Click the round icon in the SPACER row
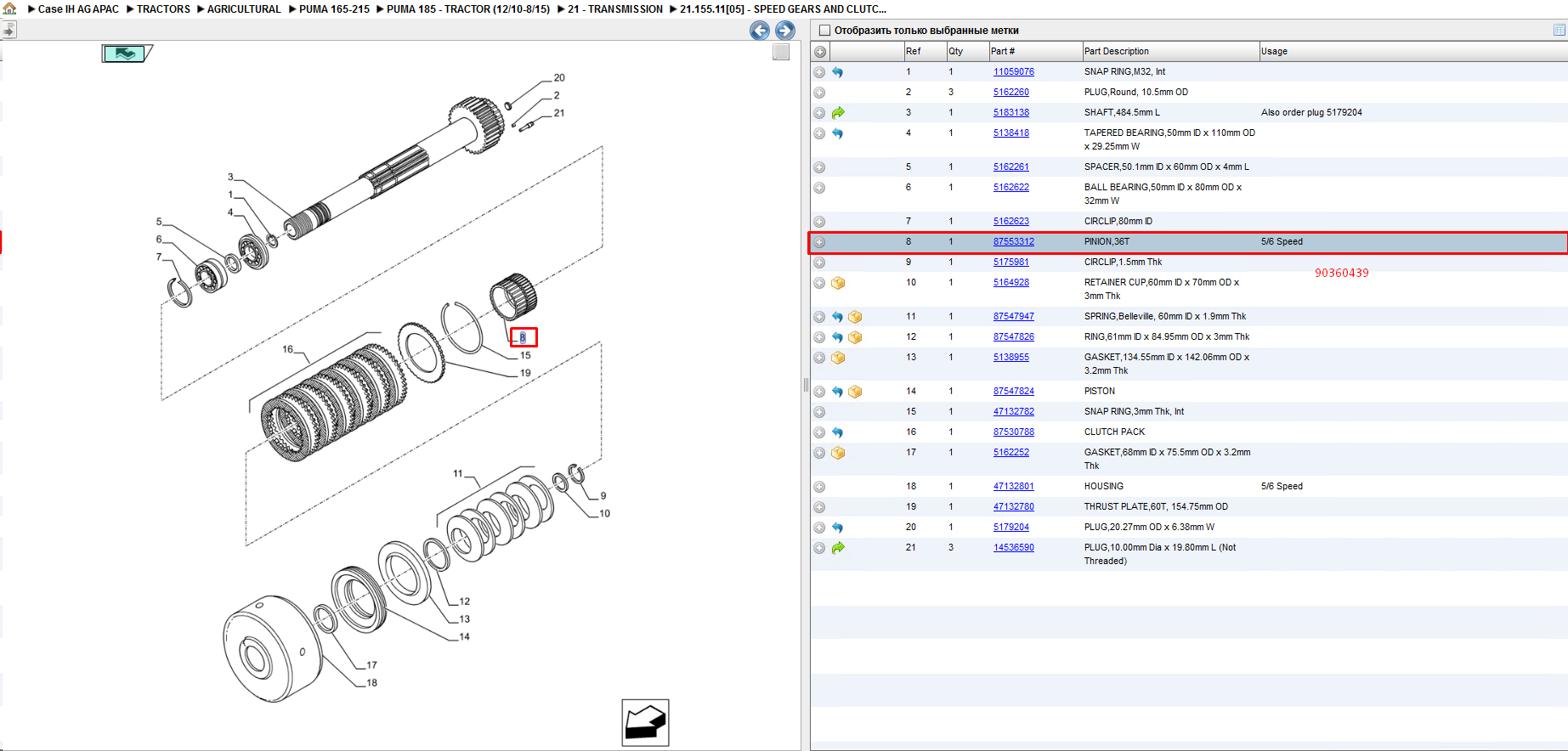The width and height of the screenshot is (1568, 751). point(819,167)
